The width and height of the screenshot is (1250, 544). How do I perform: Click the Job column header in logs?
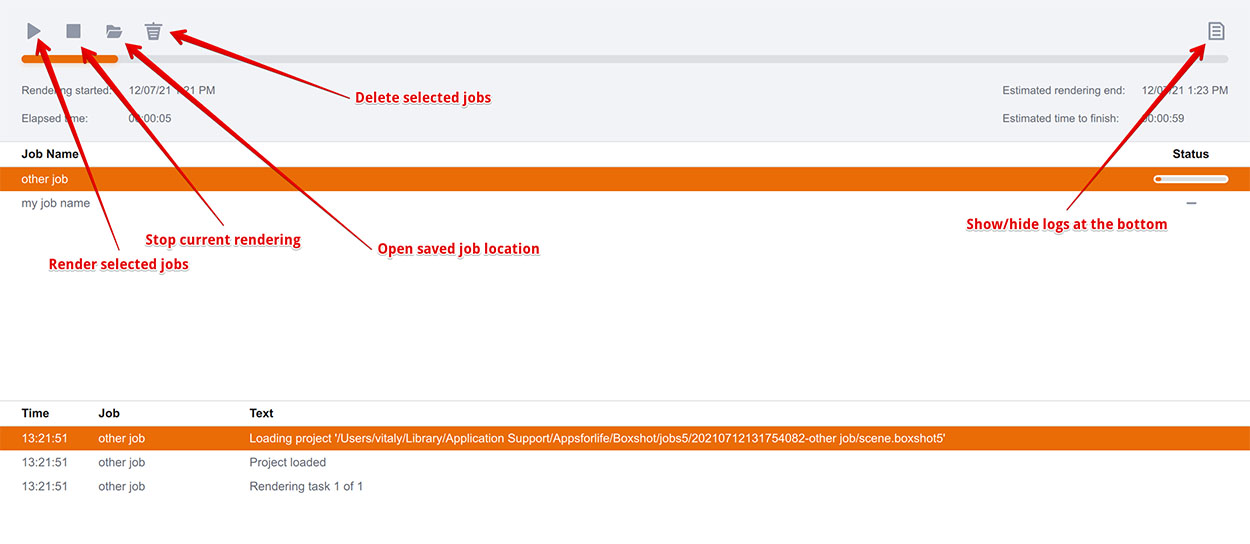pyautogui.click(x=109, y=413)
